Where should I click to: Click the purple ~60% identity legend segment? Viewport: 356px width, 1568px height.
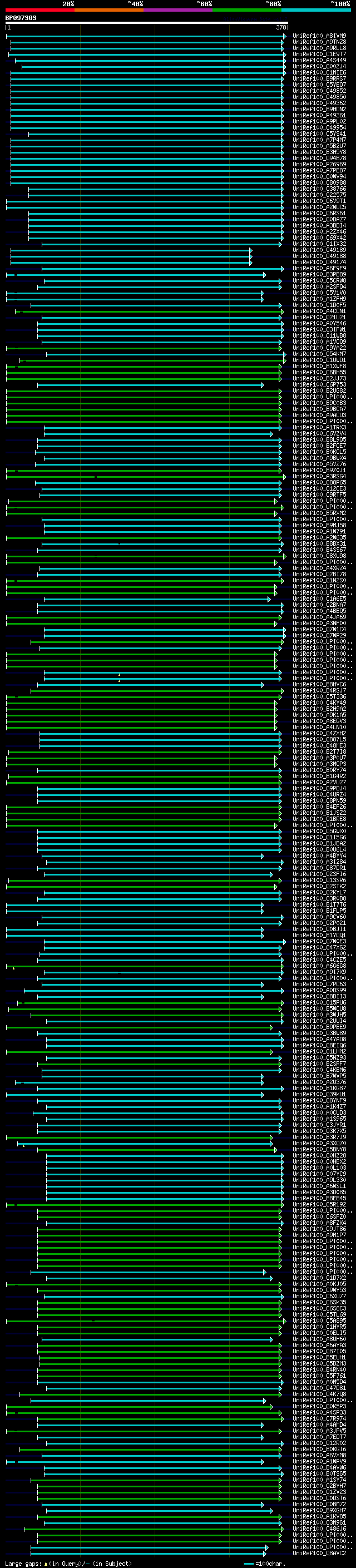pos(179,10)
